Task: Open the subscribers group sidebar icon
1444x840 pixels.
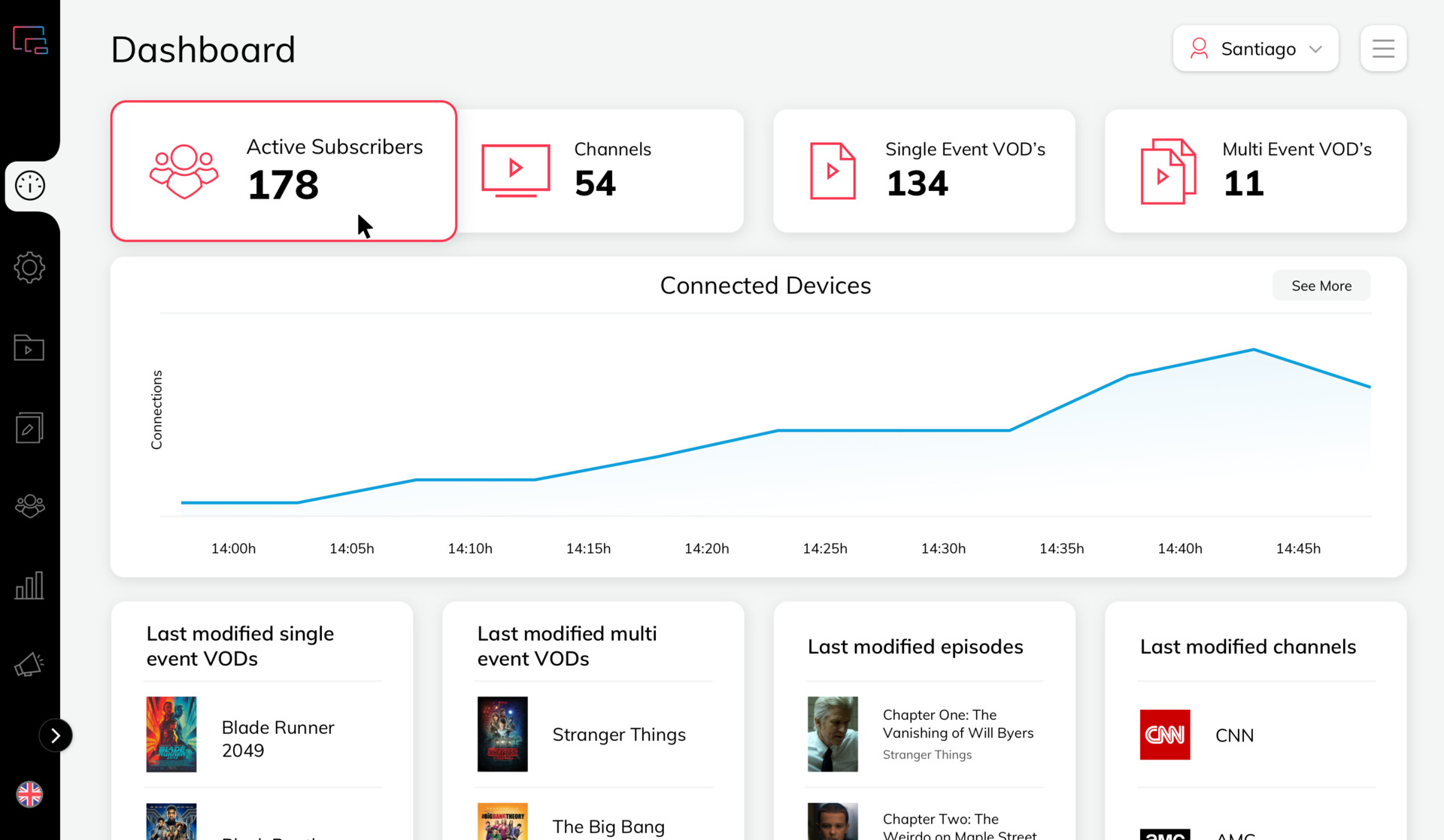Action: click(x=29, y=506)
